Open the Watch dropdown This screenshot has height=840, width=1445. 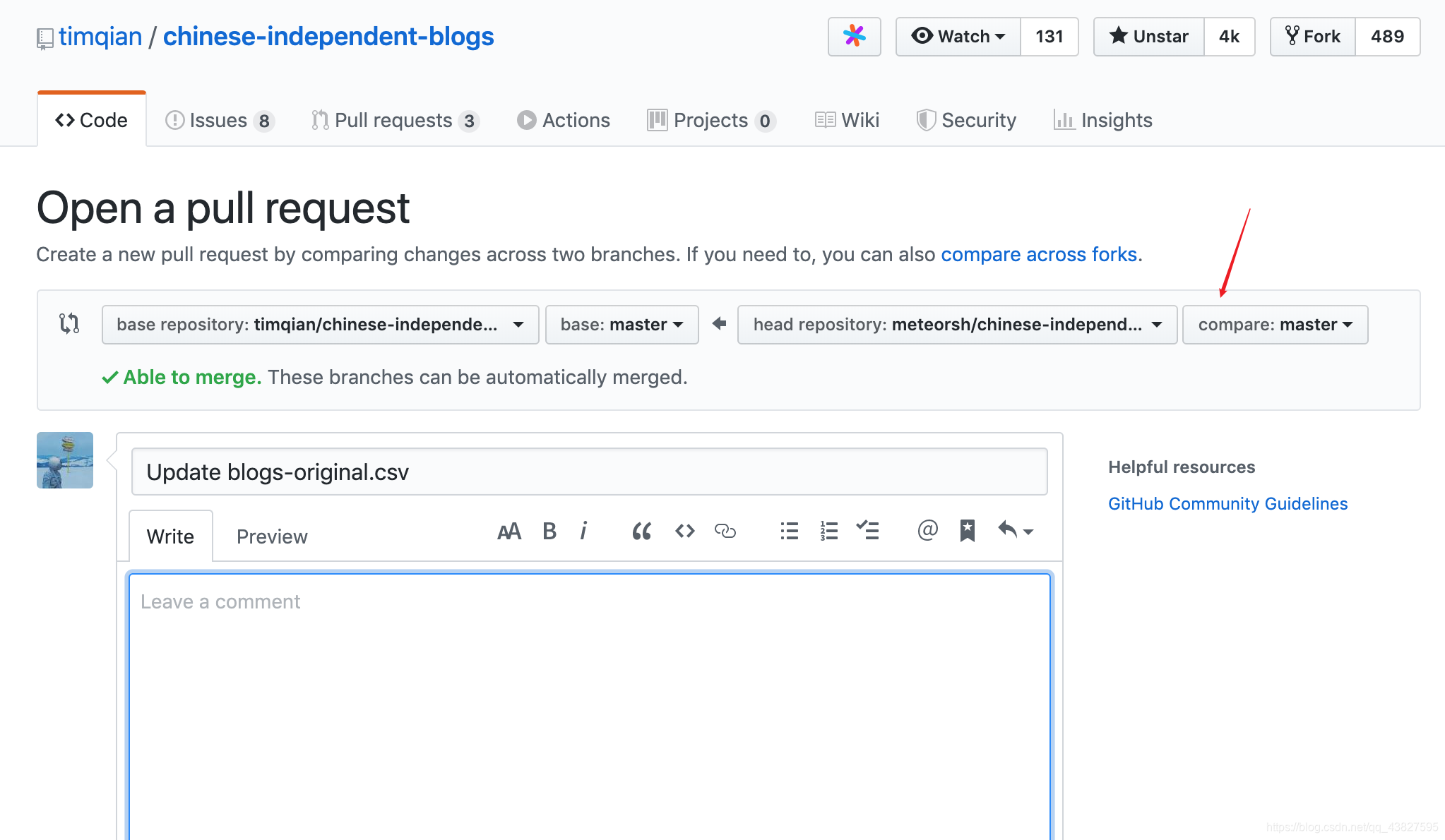pos(958,37)
